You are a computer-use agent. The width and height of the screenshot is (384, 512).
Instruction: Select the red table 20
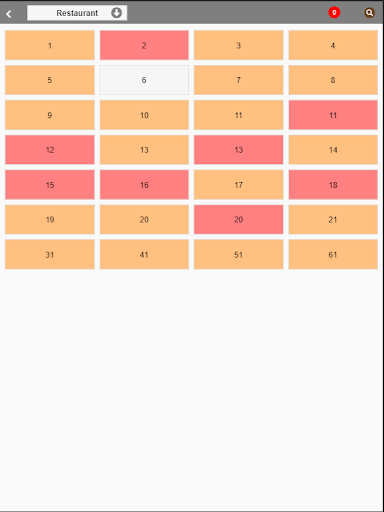[238, 219]
